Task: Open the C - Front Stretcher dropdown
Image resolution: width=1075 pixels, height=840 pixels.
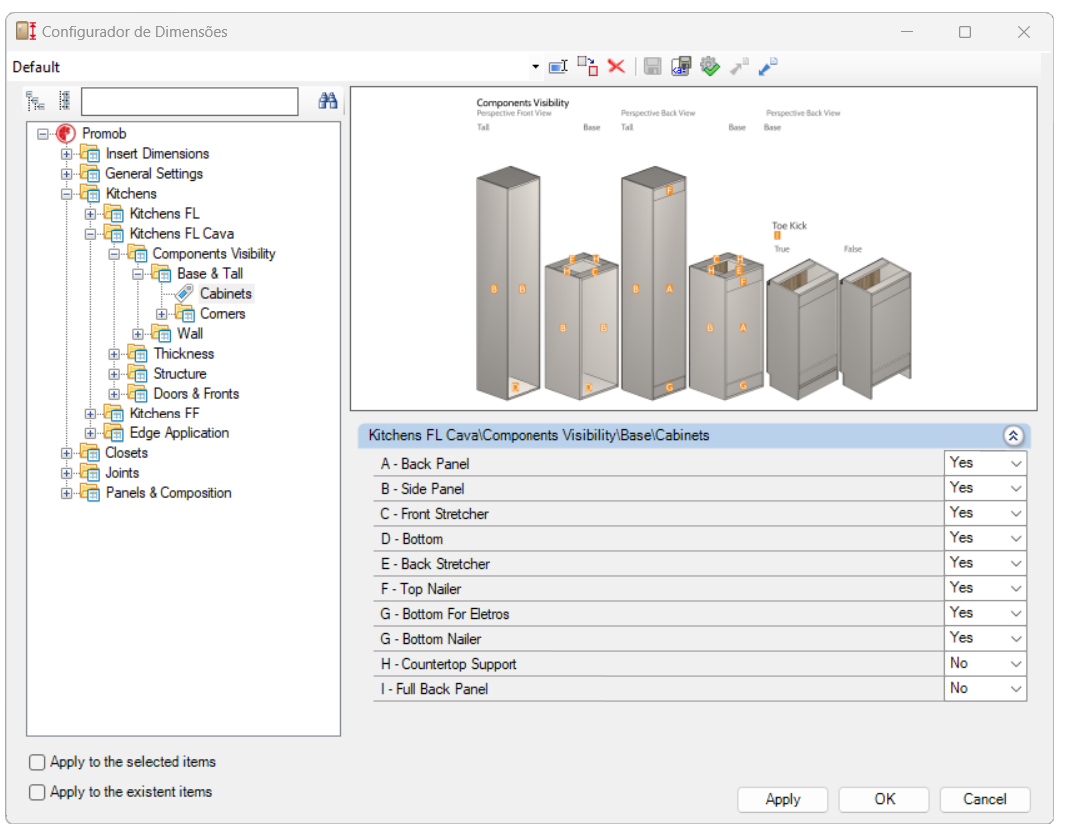Action: 985,514
